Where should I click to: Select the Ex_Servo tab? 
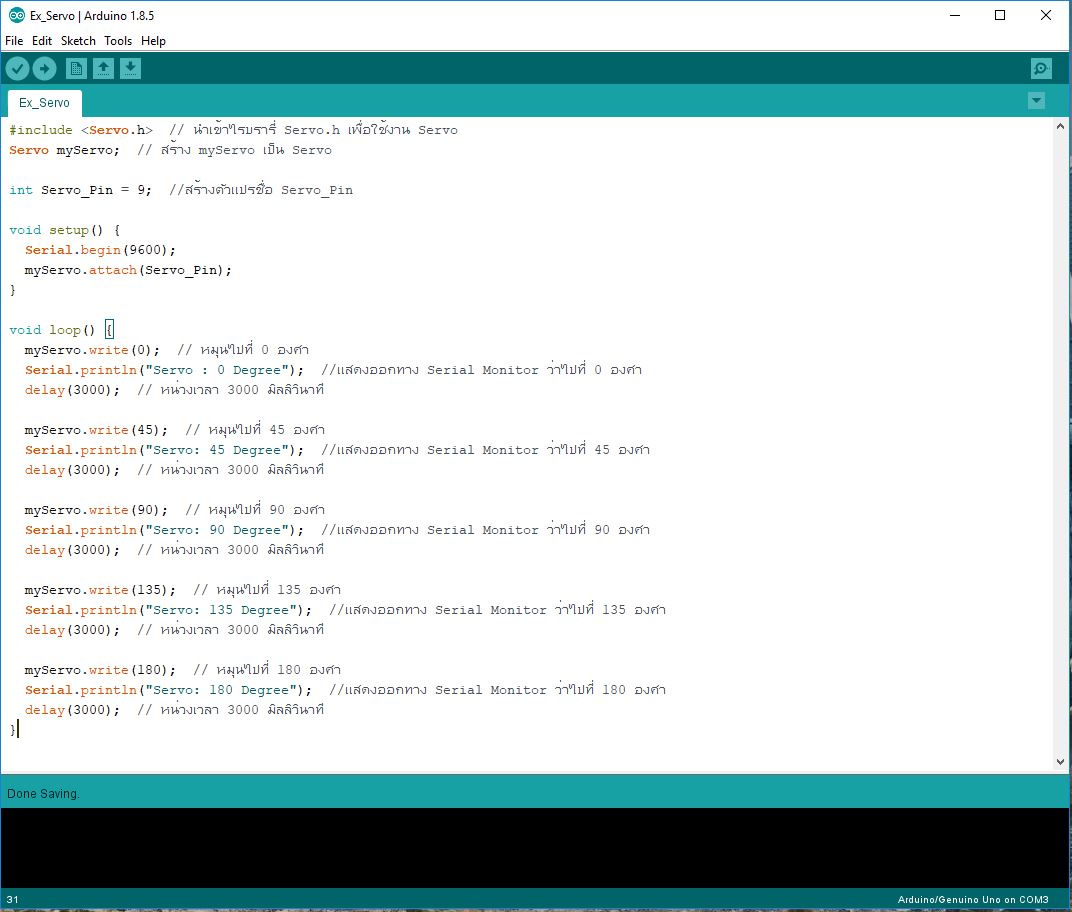coord(45,103)
